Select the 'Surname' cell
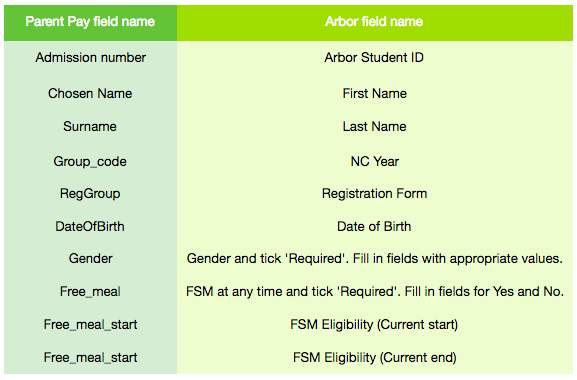This screenshot has height=380, width=577. pyautogui.click(x=90, y=127)
